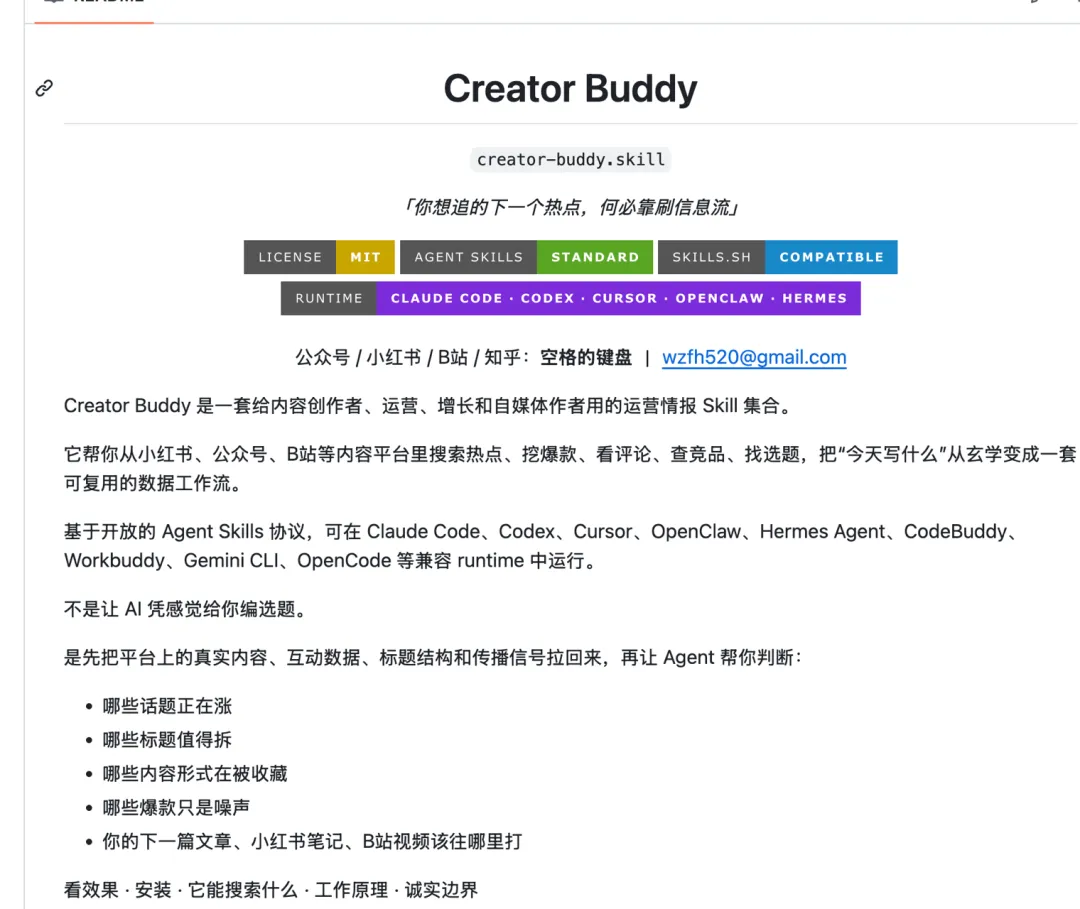The height and width of the screenshot is (909, 1080).
Task: Click the line starting 是先把平台上的真实内容
Action: [433, 658]
